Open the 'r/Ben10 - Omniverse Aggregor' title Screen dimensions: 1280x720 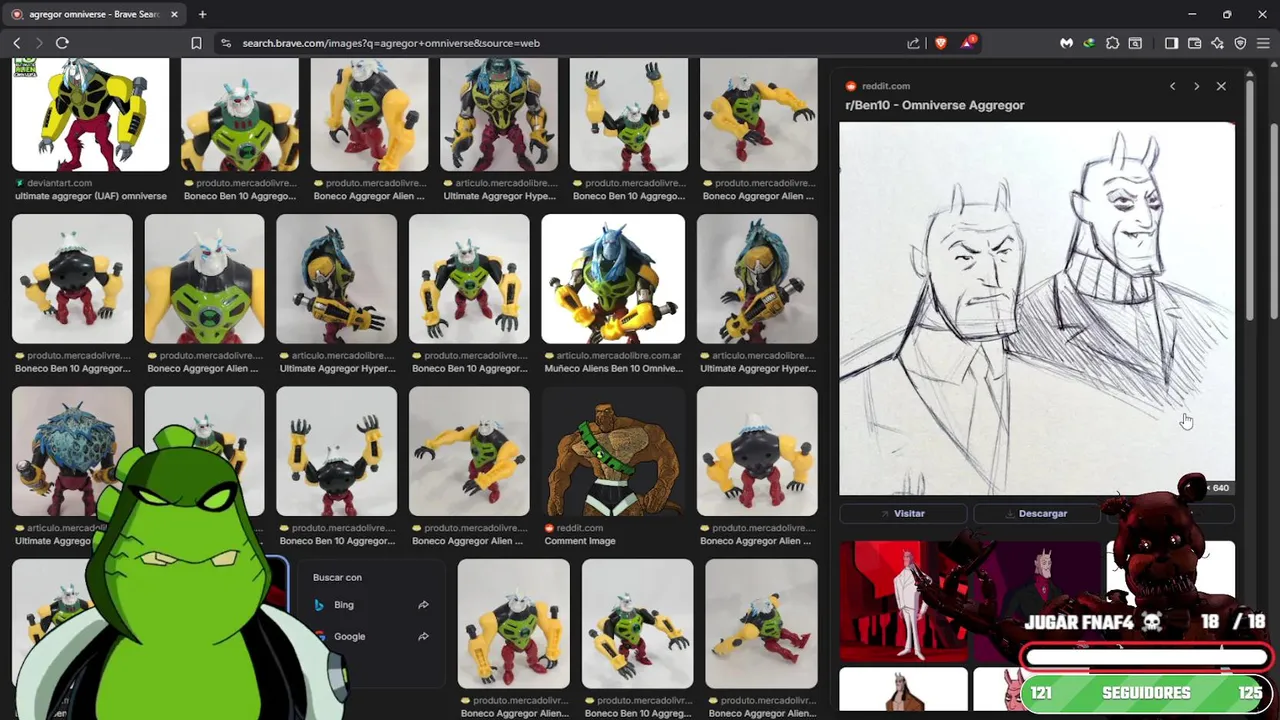click(x=935, y=105)
